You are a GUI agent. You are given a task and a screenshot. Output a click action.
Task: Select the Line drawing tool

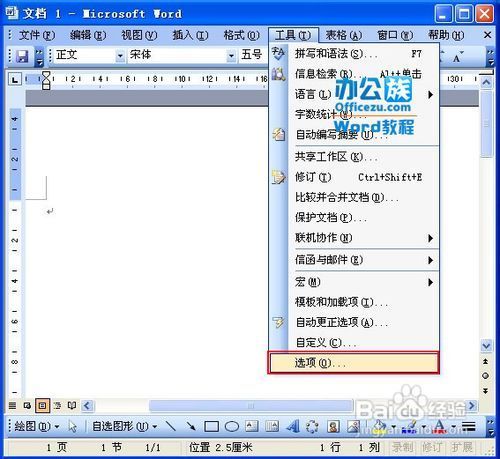pos(171,426)
